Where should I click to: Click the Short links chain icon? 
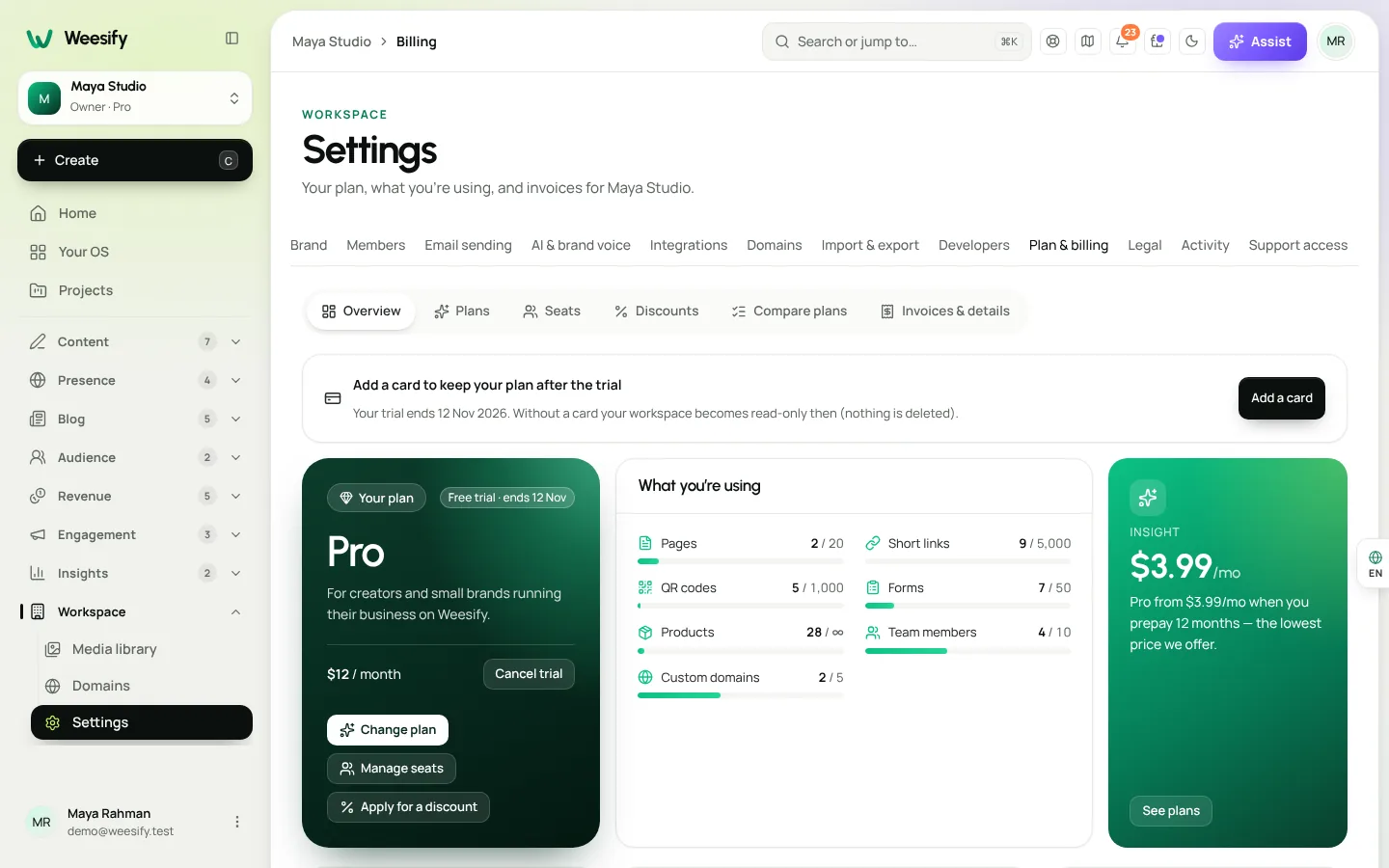click(x=873, y=543)
